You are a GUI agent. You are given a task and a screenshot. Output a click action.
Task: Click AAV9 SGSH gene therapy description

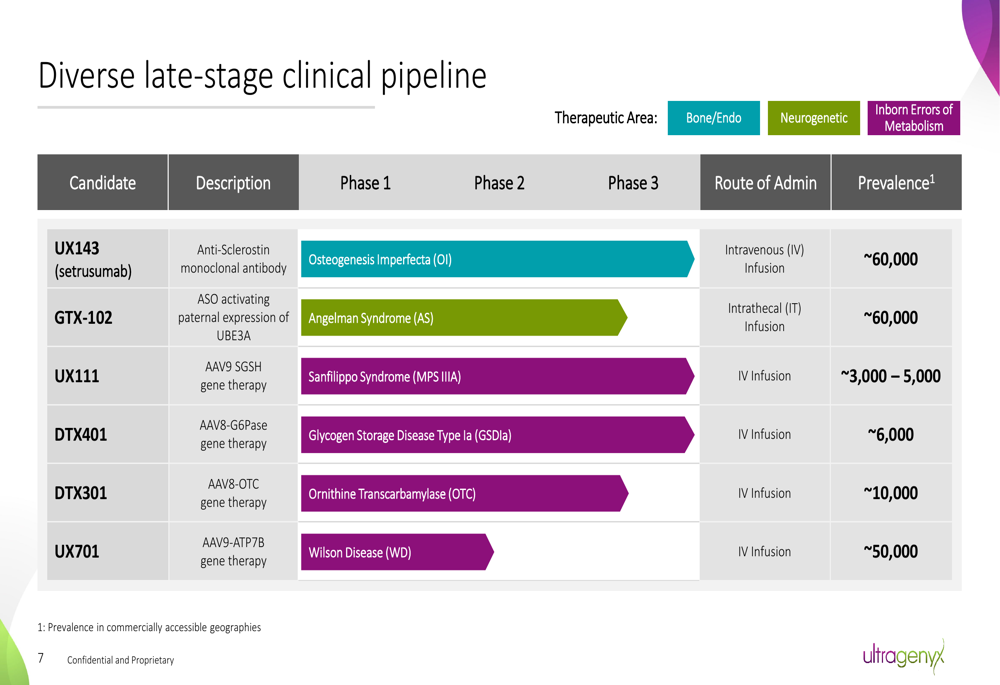(233, 376)
